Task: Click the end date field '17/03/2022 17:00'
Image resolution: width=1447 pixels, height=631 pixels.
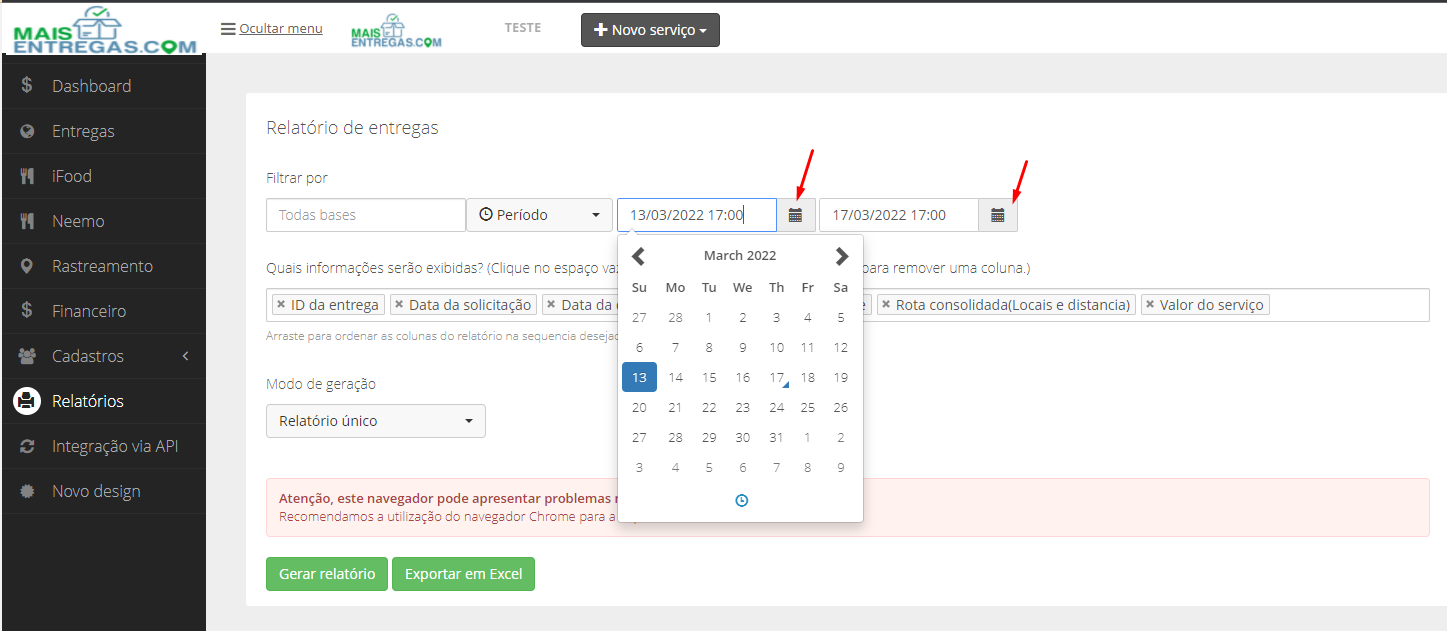Action: 899,215
